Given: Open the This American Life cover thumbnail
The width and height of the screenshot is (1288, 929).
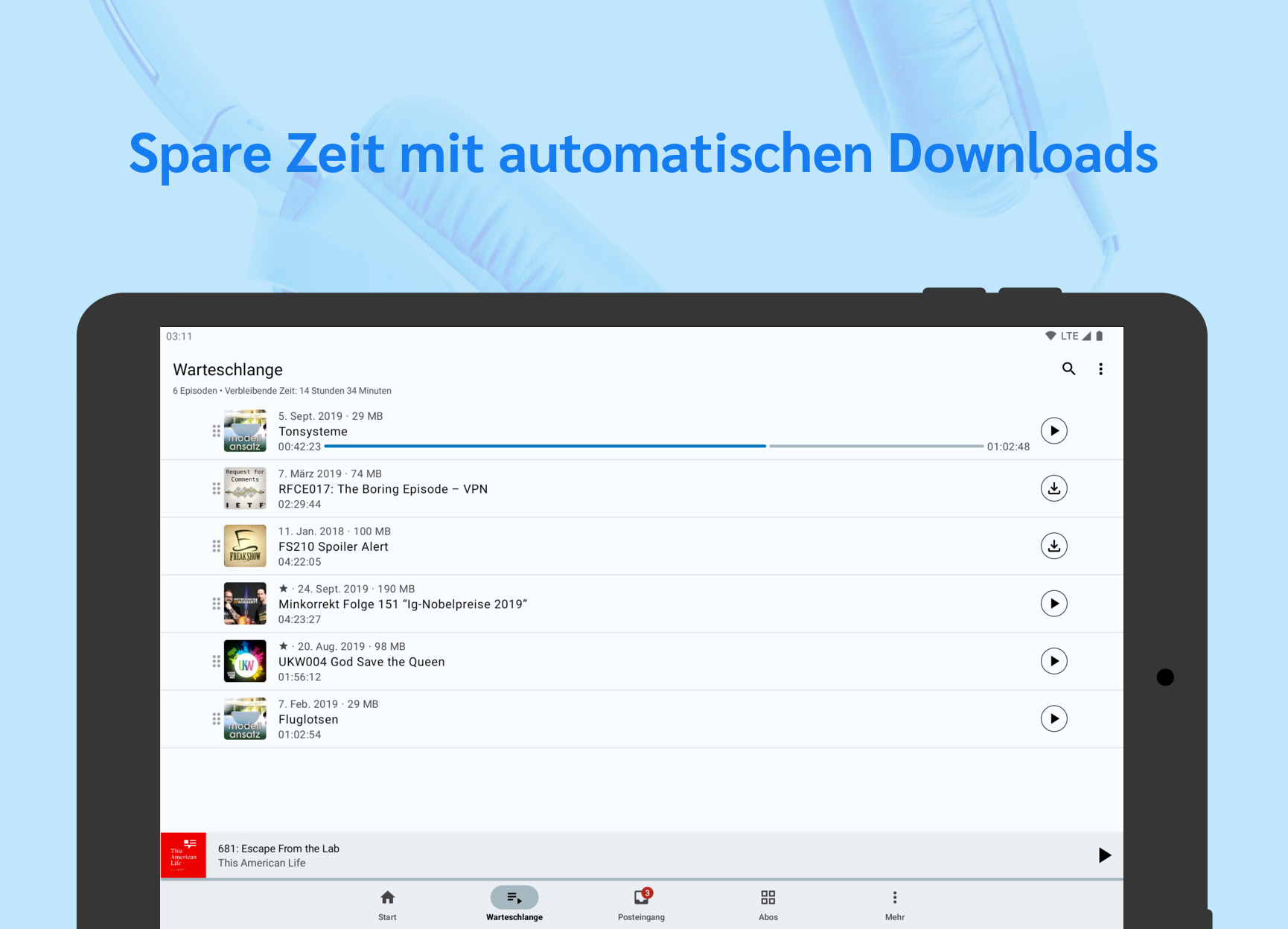Looking at the screenshot, I should [184, 855].
